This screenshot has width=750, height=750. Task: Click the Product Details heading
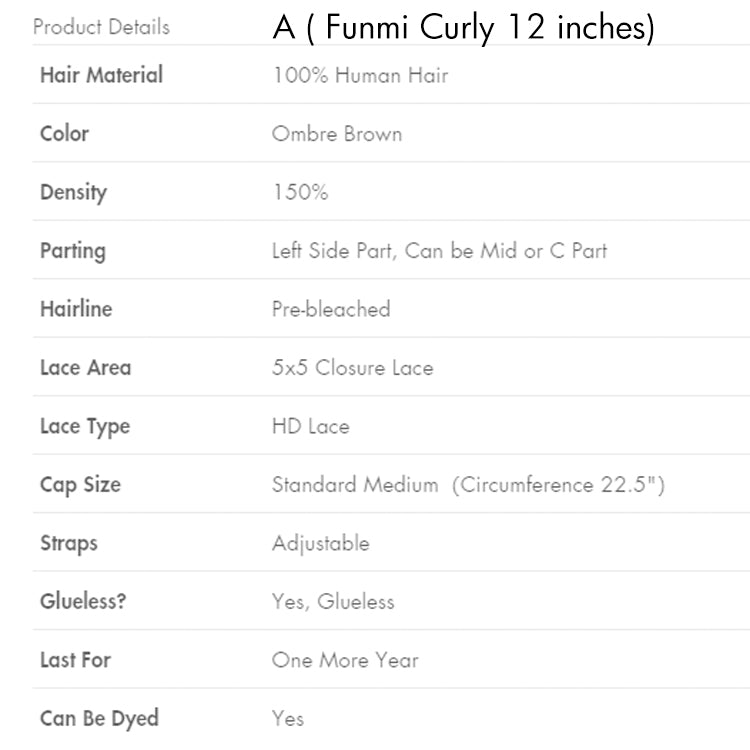(101, 27)
